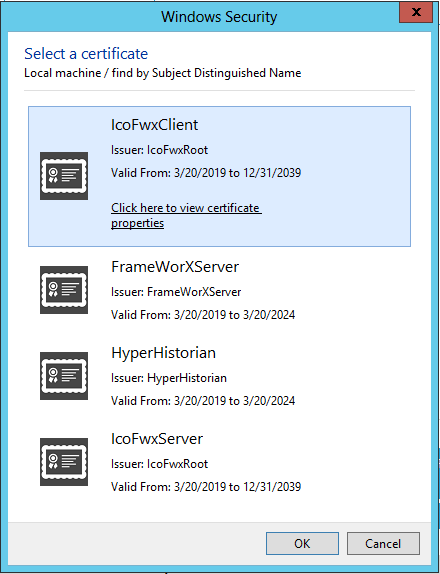Click the FrameWorXServer certificate icon

(64, 290)
